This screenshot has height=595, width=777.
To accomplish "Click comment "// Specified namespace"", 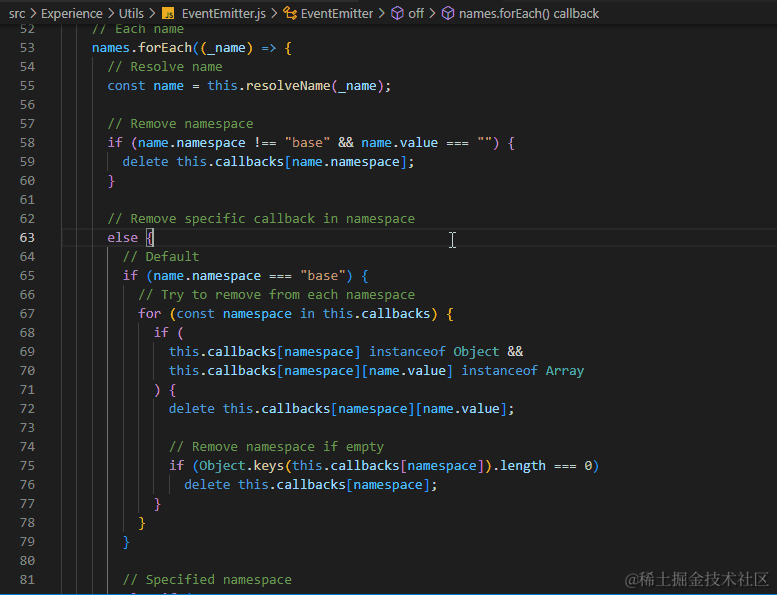I will point(207,580).
